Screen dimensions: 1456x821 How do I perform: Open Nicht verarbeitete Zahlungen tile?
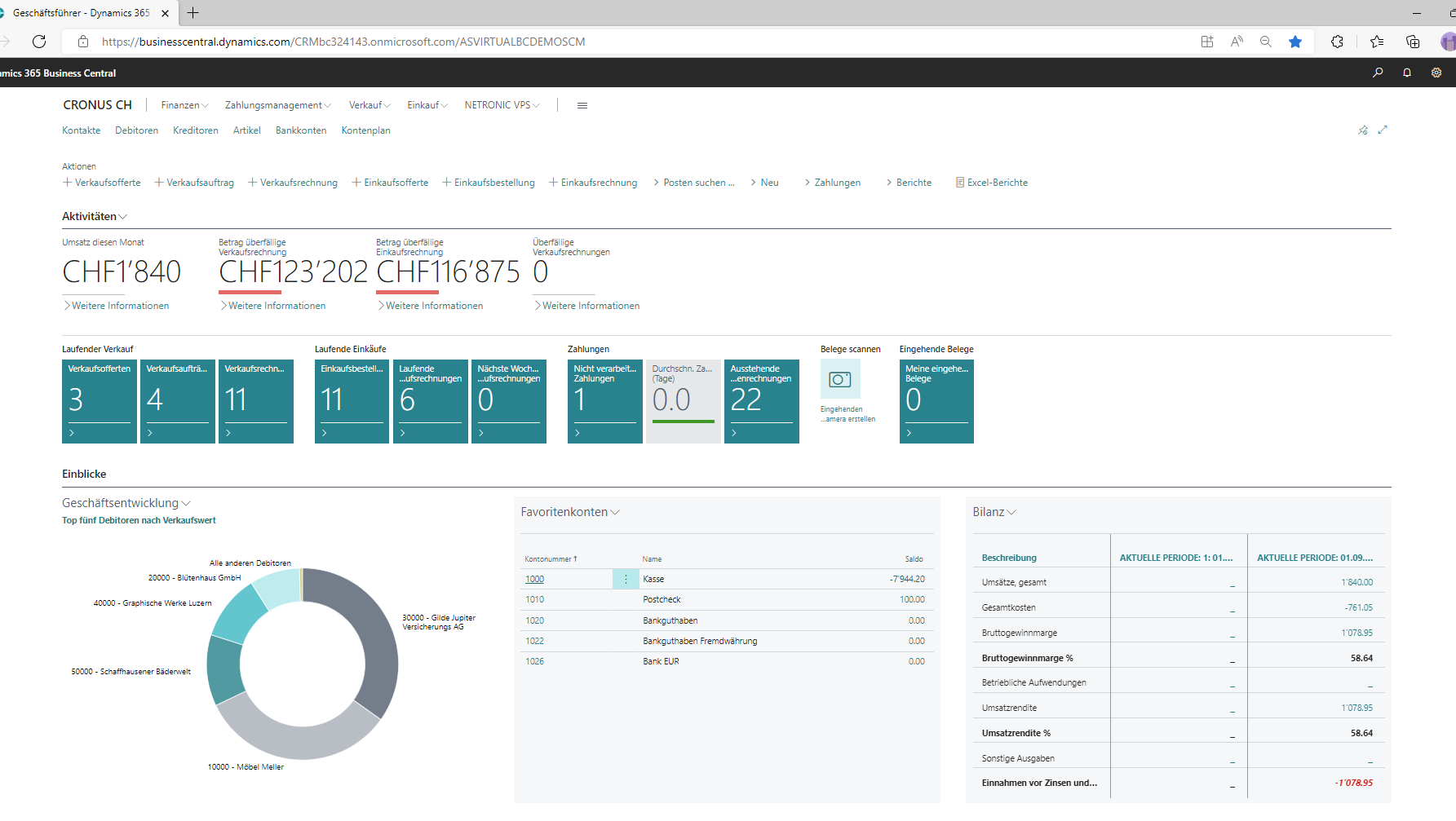(x=605, y=402)
